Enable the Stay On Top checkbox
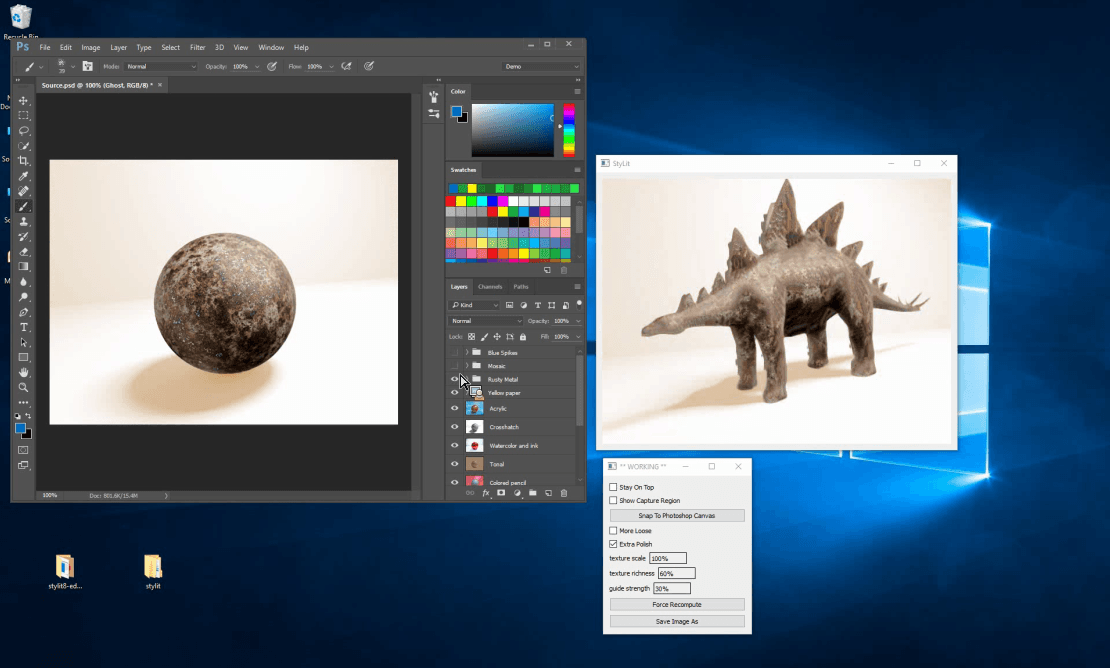 [613, 487]
